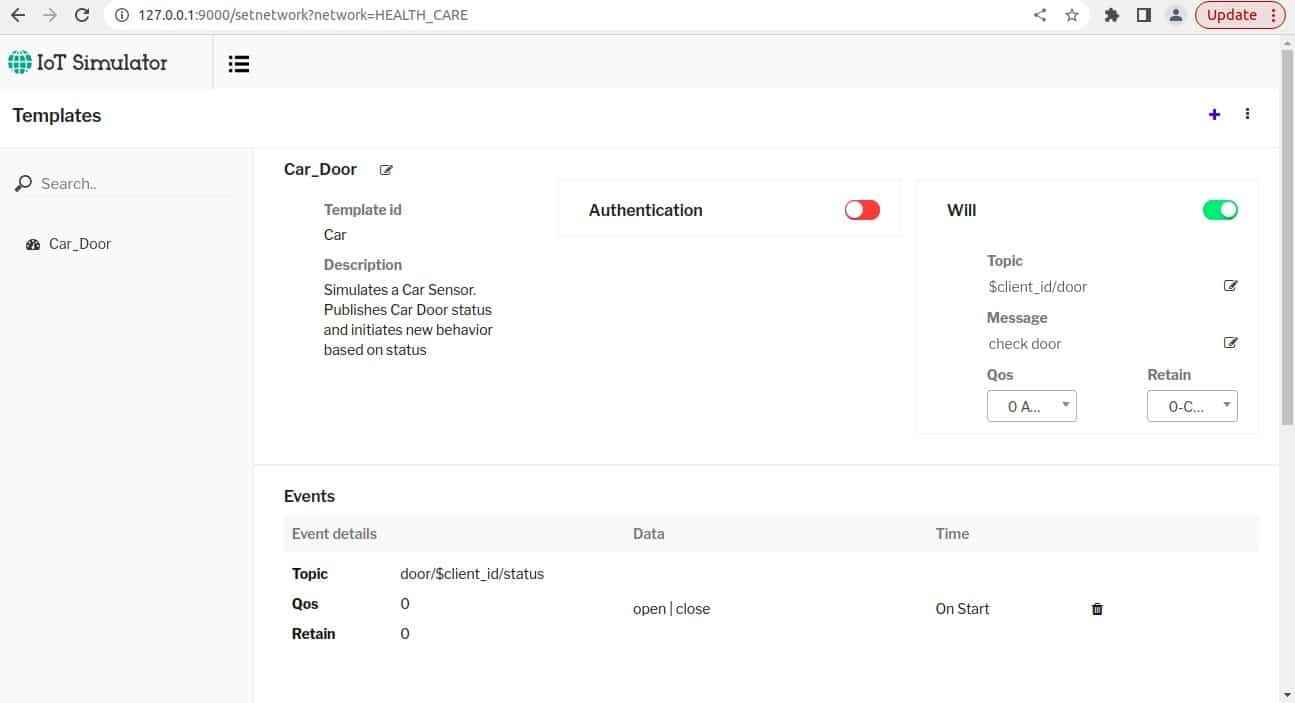The image size is (1295, 703).
Task: Click Template id value "Car"
Action: click(335, 235)
